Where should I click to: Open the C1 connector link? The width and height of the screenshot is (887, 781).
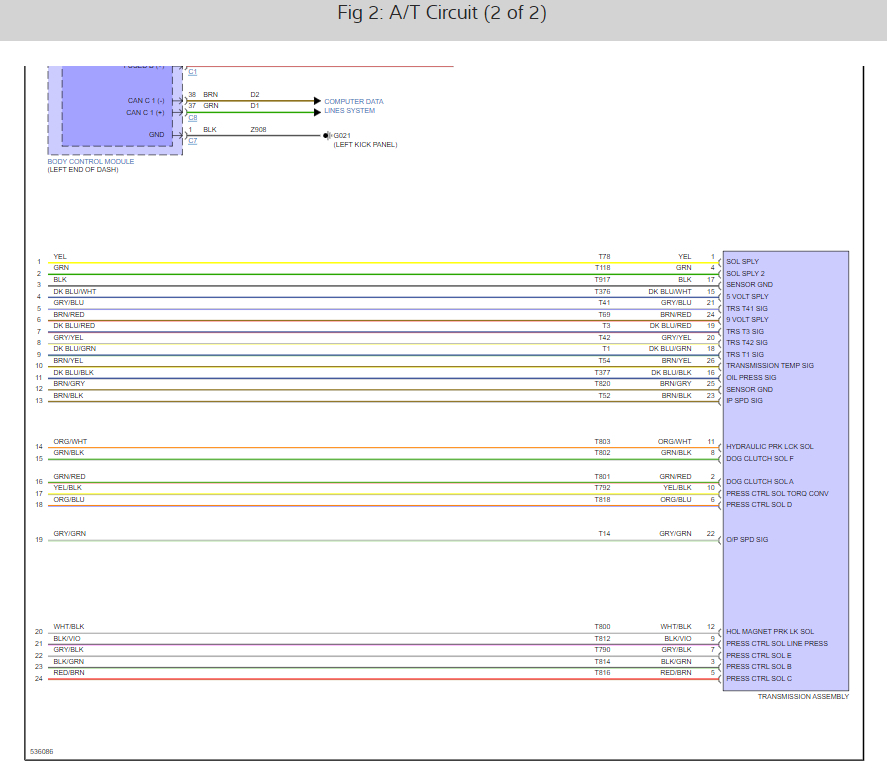tap(192, 72)
